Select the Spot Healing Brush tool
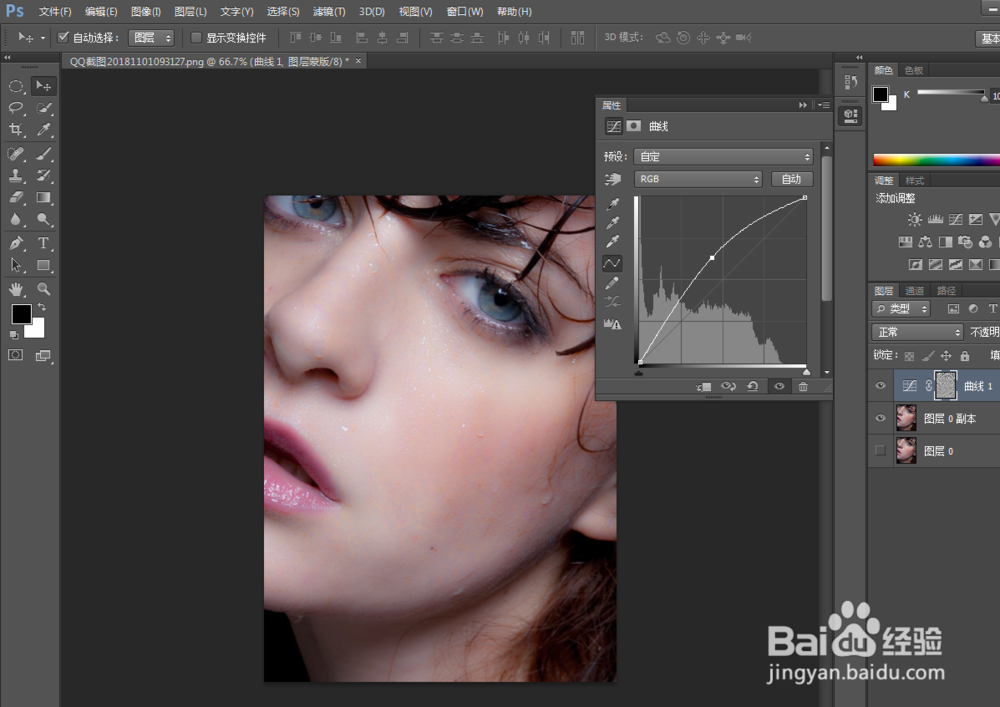The image size is (1000, 707). click(x=16, y=154)
